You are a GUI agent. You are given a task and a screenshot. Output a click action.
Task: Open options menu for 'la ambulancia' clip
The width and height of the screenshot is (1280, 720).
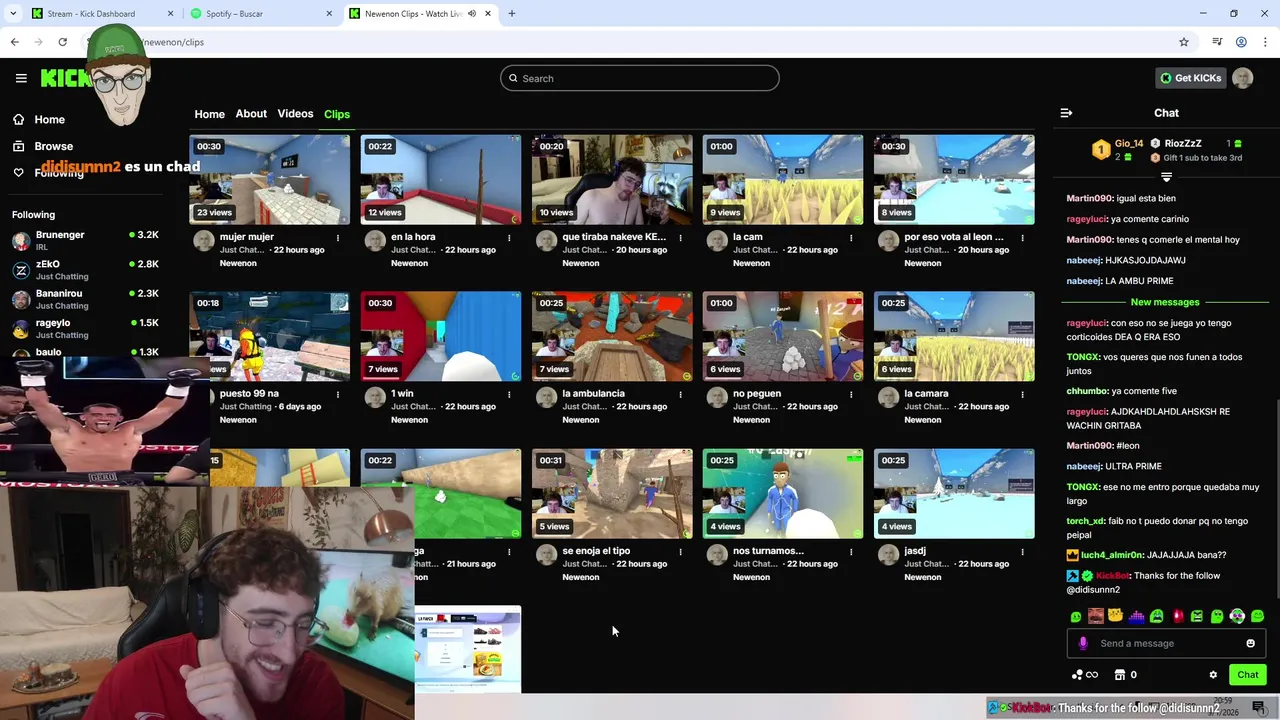coord(680,394)
